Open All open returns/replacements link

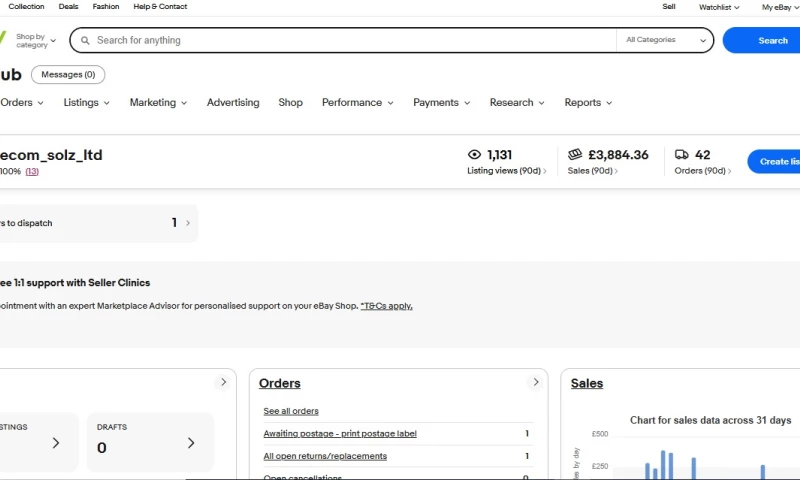tap(325, 456)
